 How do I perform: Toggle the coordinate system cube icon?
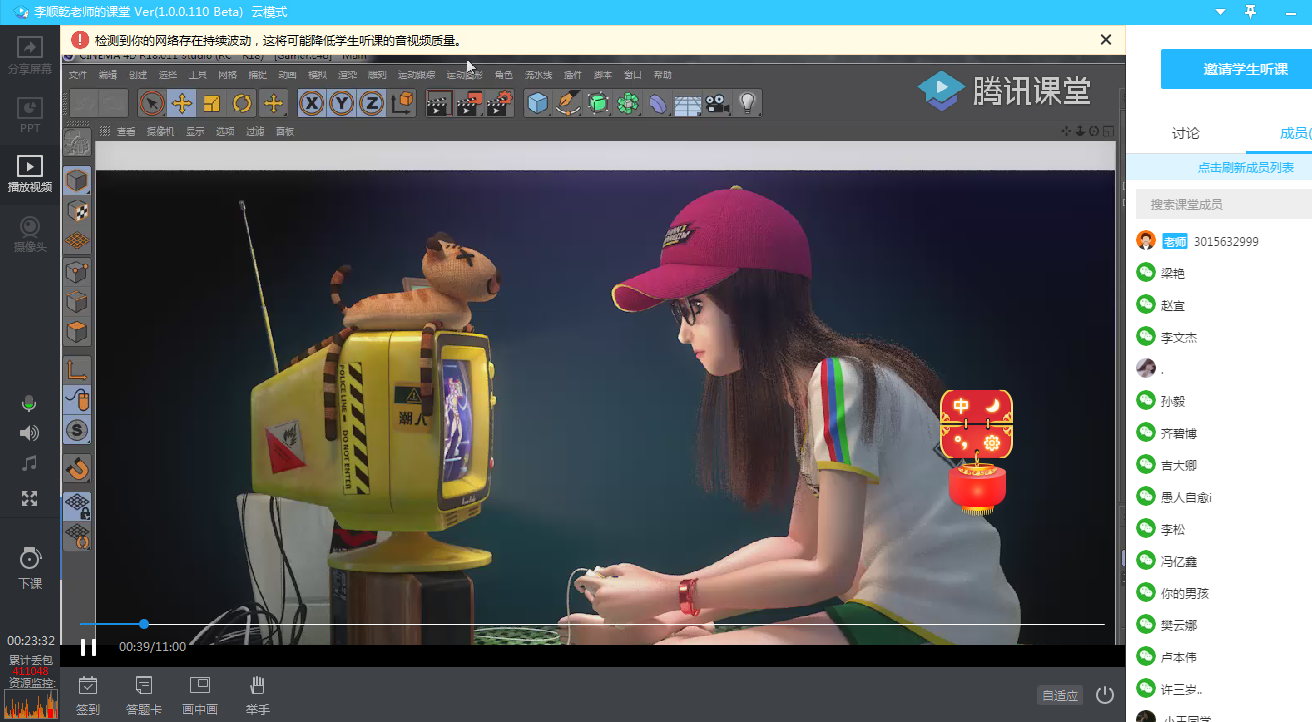point(402,103)
